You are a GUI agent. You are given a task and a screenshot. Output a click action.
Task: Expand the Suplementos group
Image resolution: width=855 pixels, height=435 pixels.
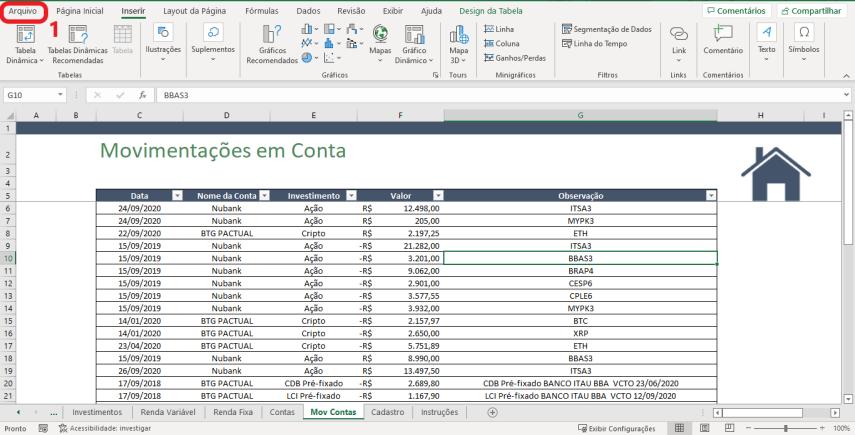(213, 44)
